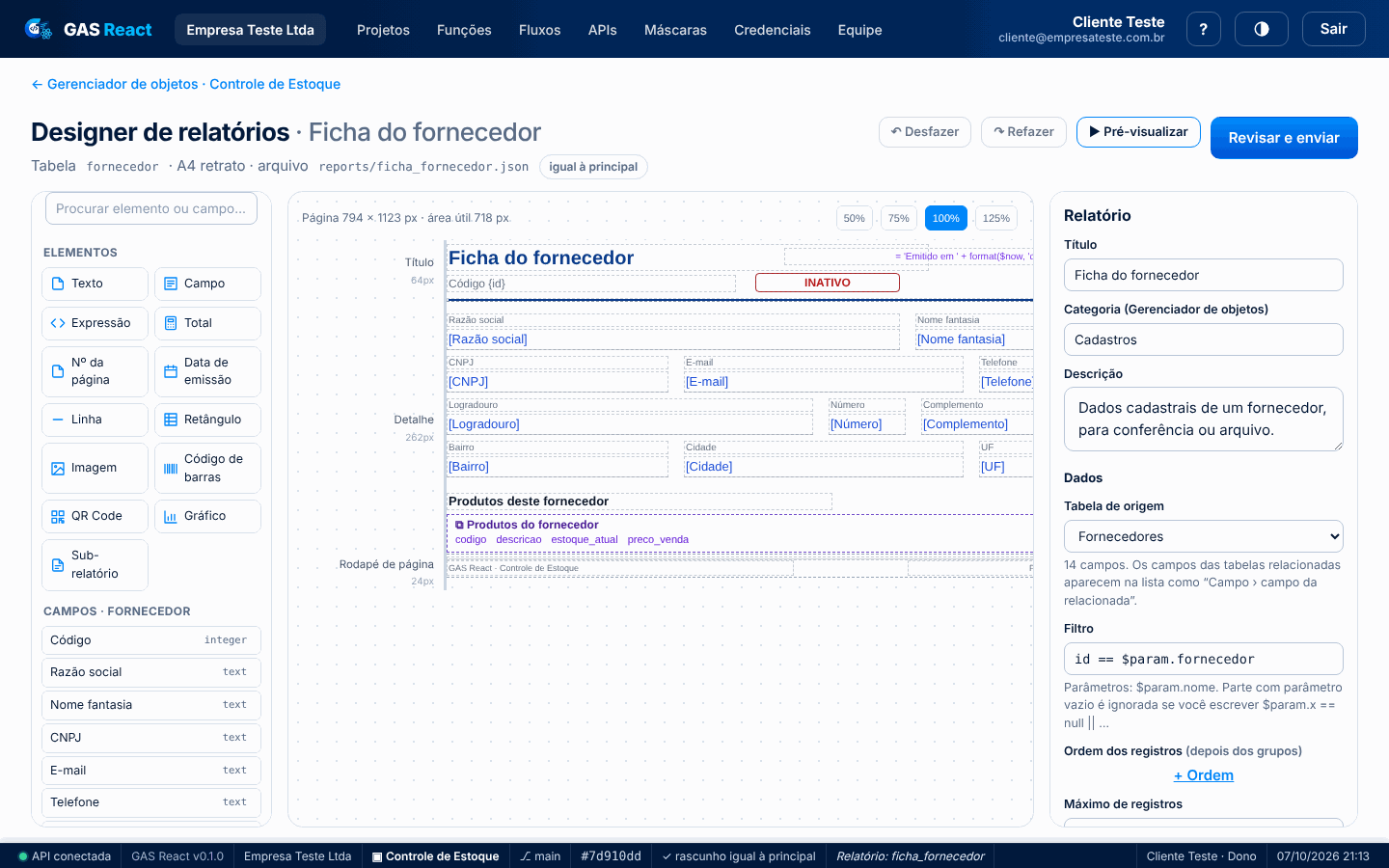Click the 'igual à principal' badge

pos(593,167)
